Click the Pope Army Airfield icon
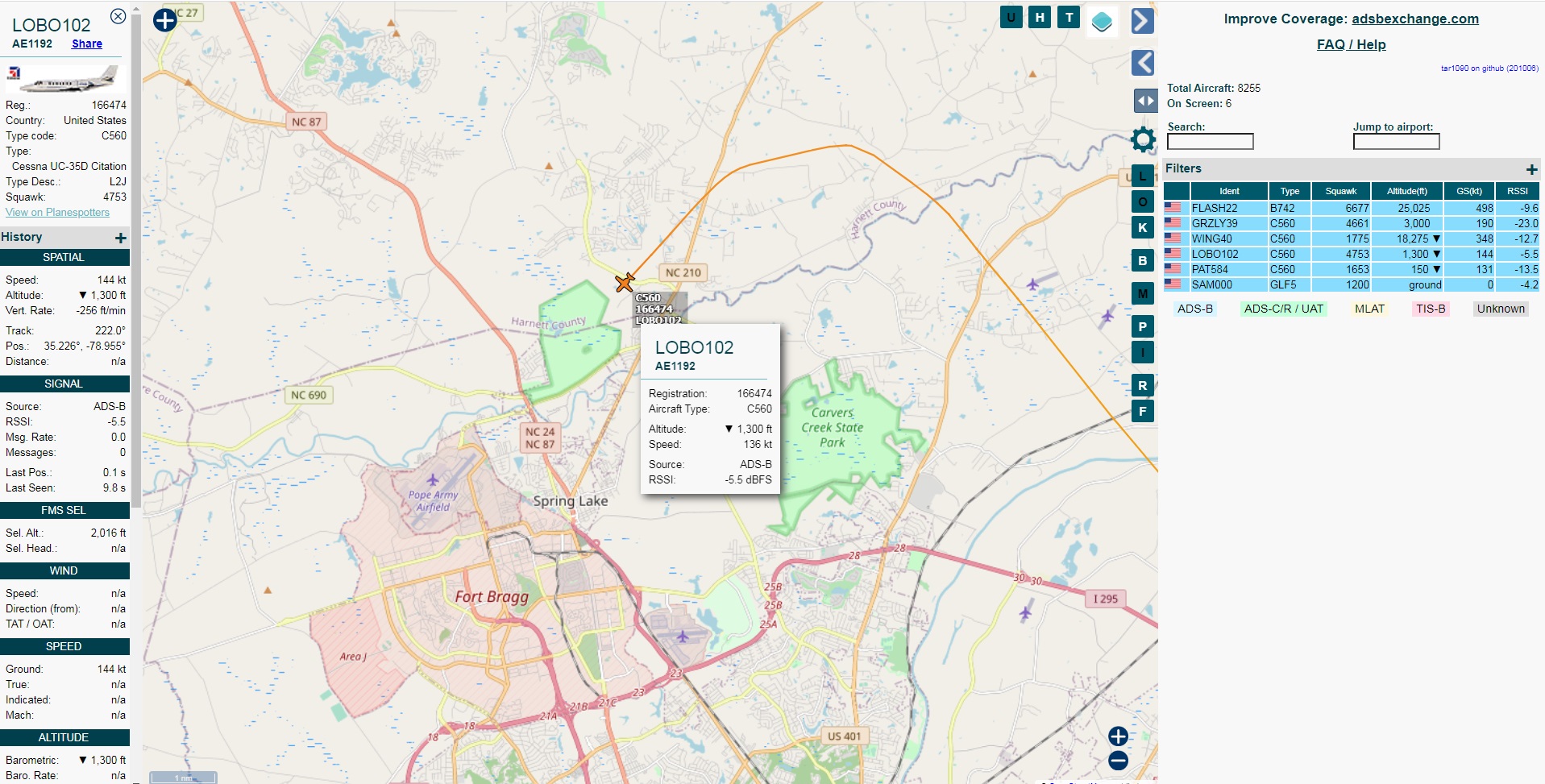Viewport: 1545px width, 784px height. click(x=433, y=480)
